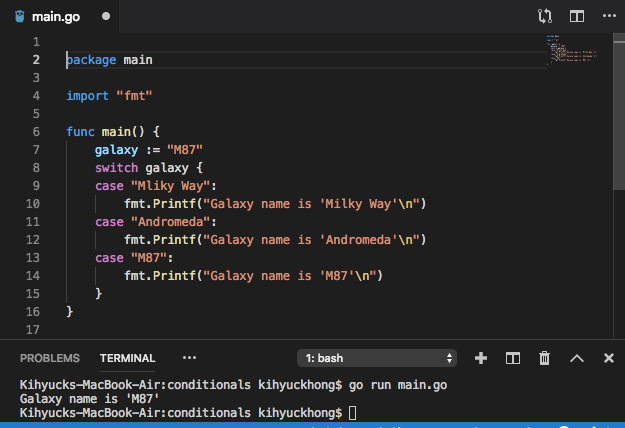Image resolution: width=625 pixels, height=428 pixels.
Task: Click the "Andromeda" case string on line 11
Action: (170, 222)
